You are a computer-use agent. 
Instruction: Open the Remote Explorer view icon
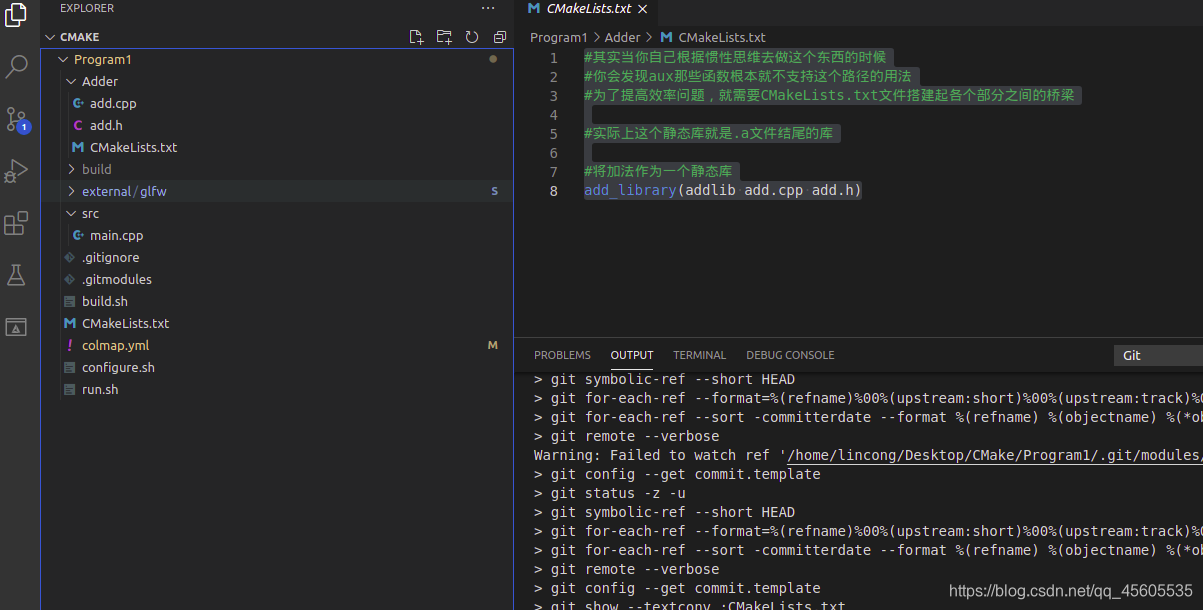pos(16,327)
